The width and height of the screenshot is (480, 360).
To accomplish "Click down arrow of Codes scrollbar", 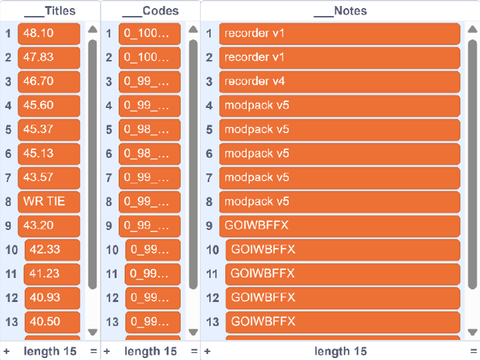I will click(193, 332).
